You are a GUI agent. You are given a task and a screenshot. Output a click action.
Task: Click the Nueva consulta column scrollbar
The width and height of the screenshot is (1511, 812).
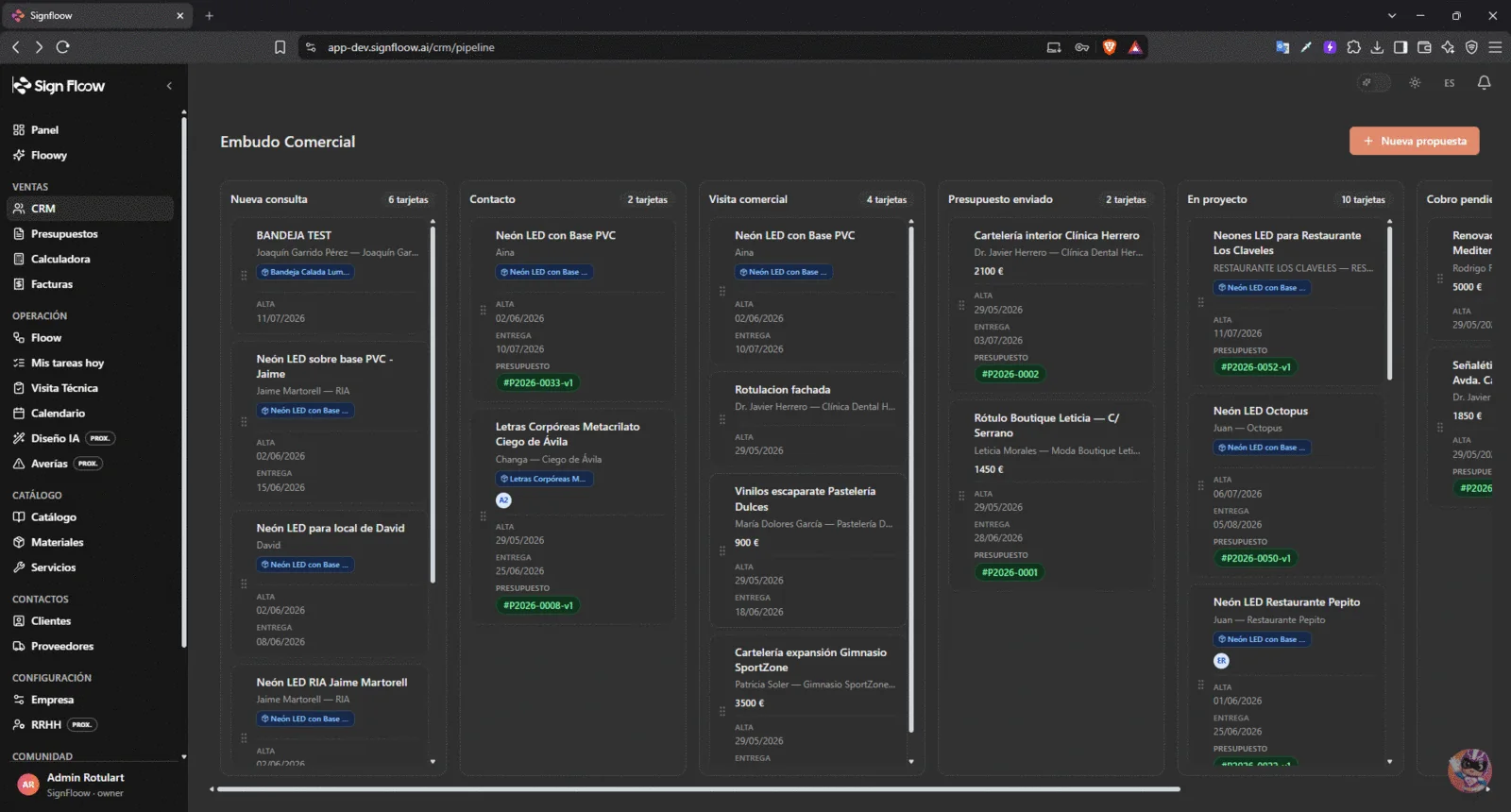(433, 404)
